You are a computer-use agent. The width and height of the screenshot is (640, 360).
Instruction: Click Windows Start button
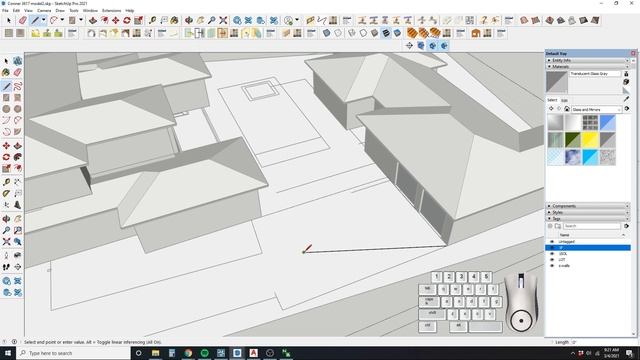[x=8, y=353]
